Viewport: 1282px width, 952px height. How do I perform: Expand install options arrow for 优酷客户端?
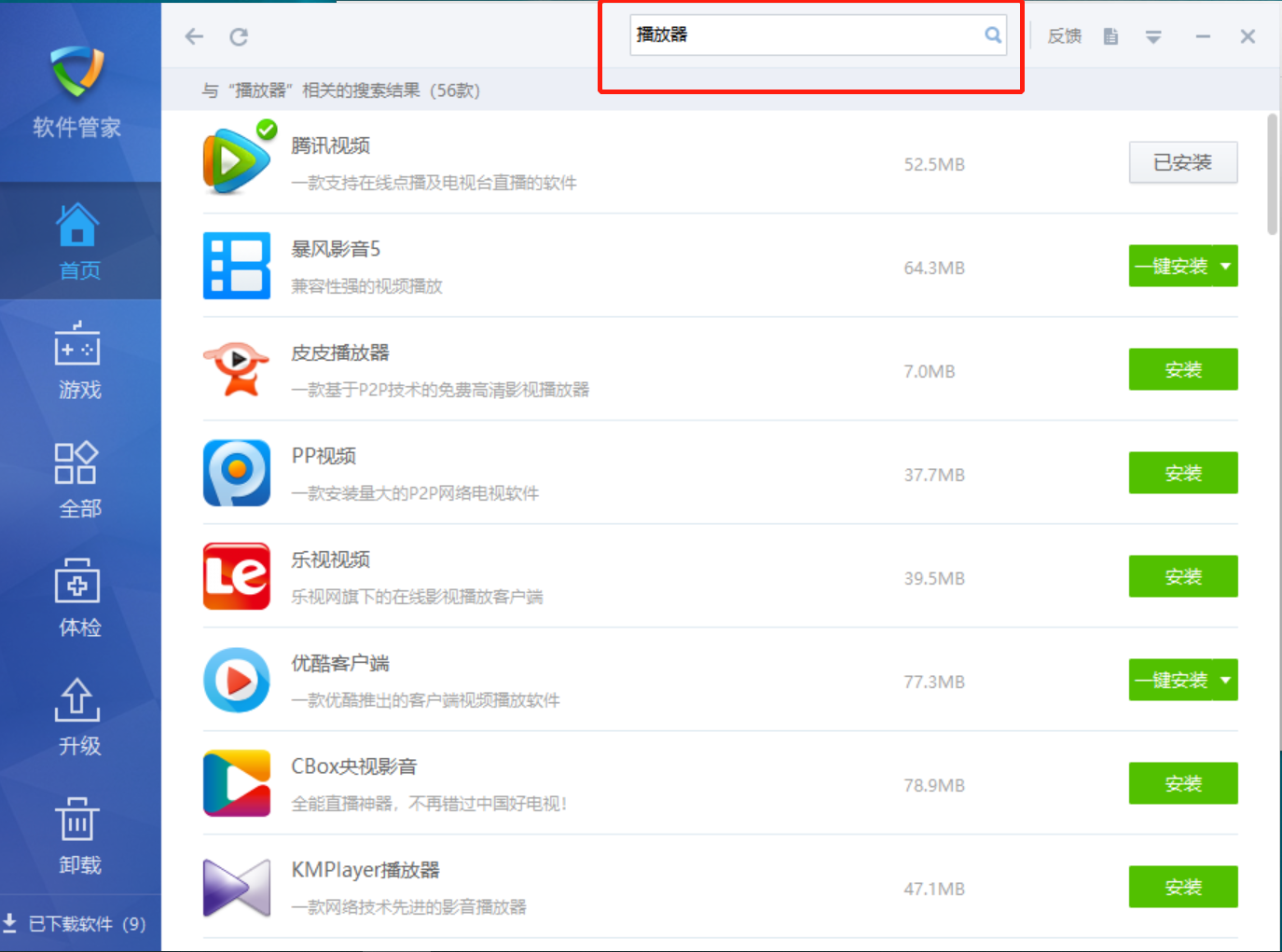click(1226, 680)
